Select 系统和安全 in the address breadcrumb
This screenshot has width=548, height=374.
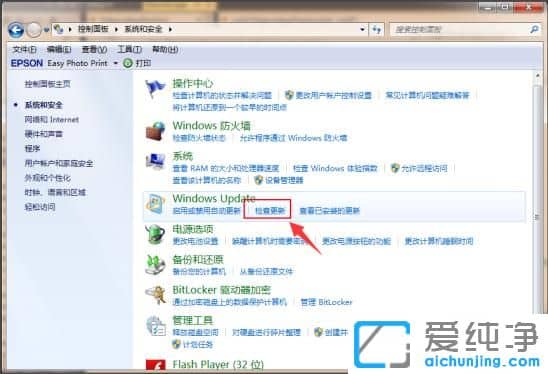[143, 29]
